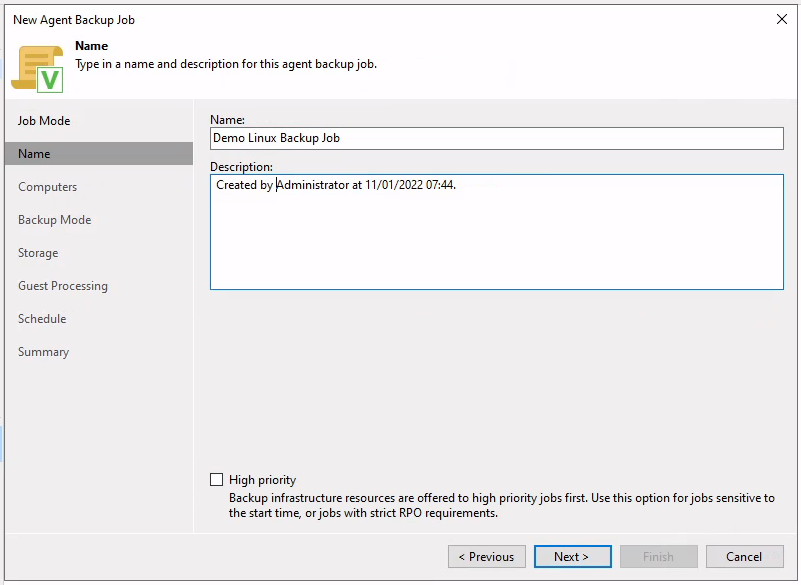Viewport: 801px width, 585px height.
Task: Click the Previous button
Action: pos(487,557)
